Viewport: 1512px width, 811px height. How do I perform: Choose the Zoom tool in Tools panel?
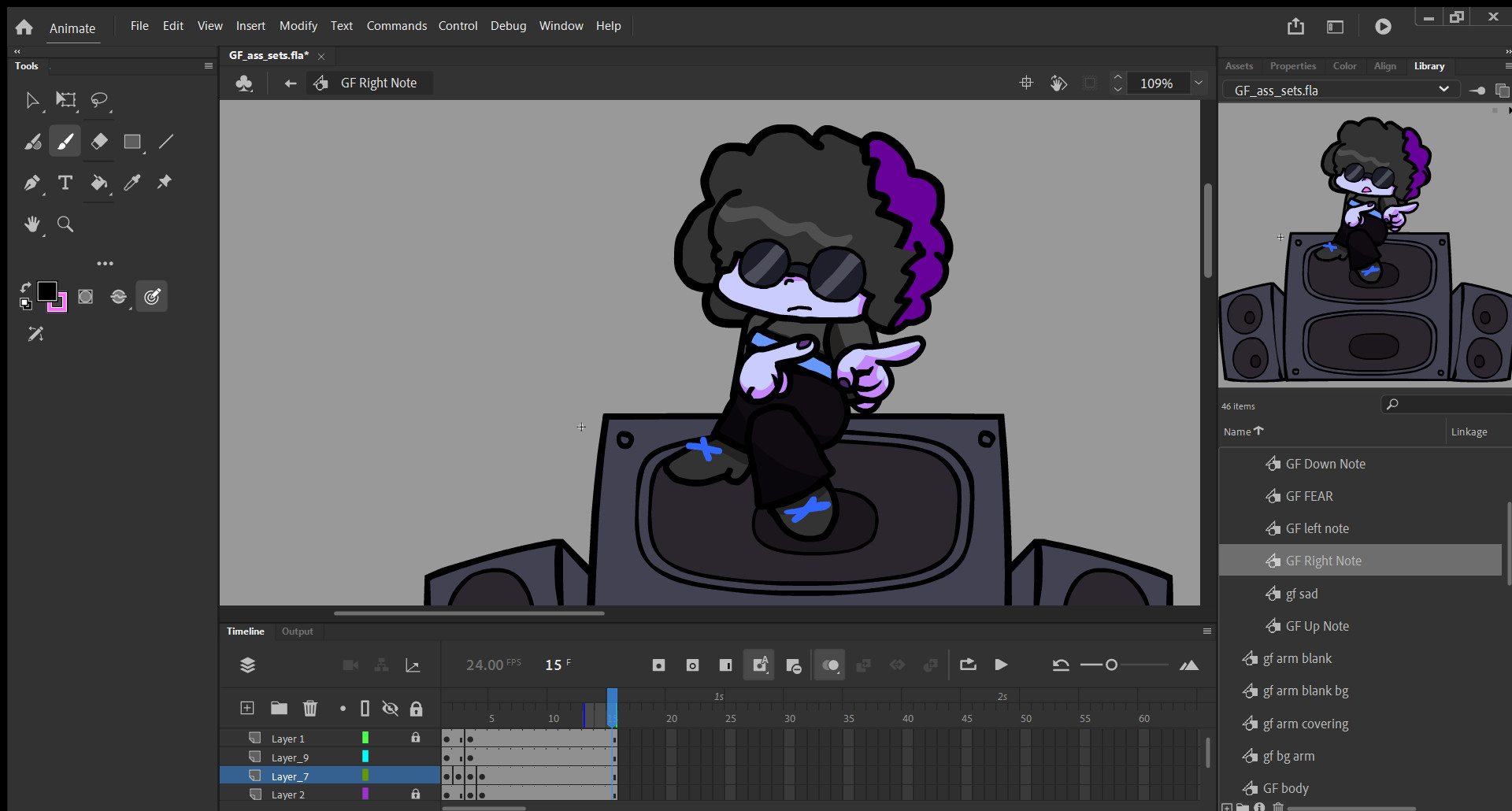[65, 224]
